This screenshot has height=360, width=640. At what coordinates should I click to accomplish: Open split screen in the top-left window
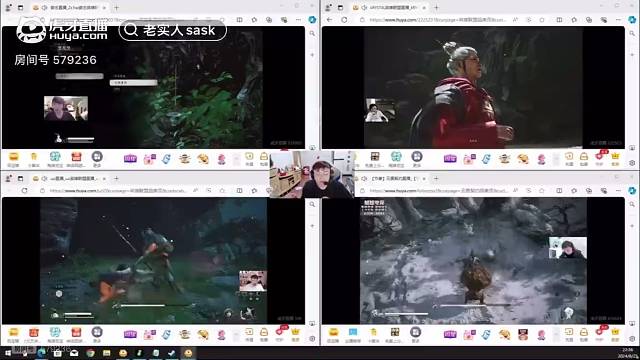pos(239,20)
